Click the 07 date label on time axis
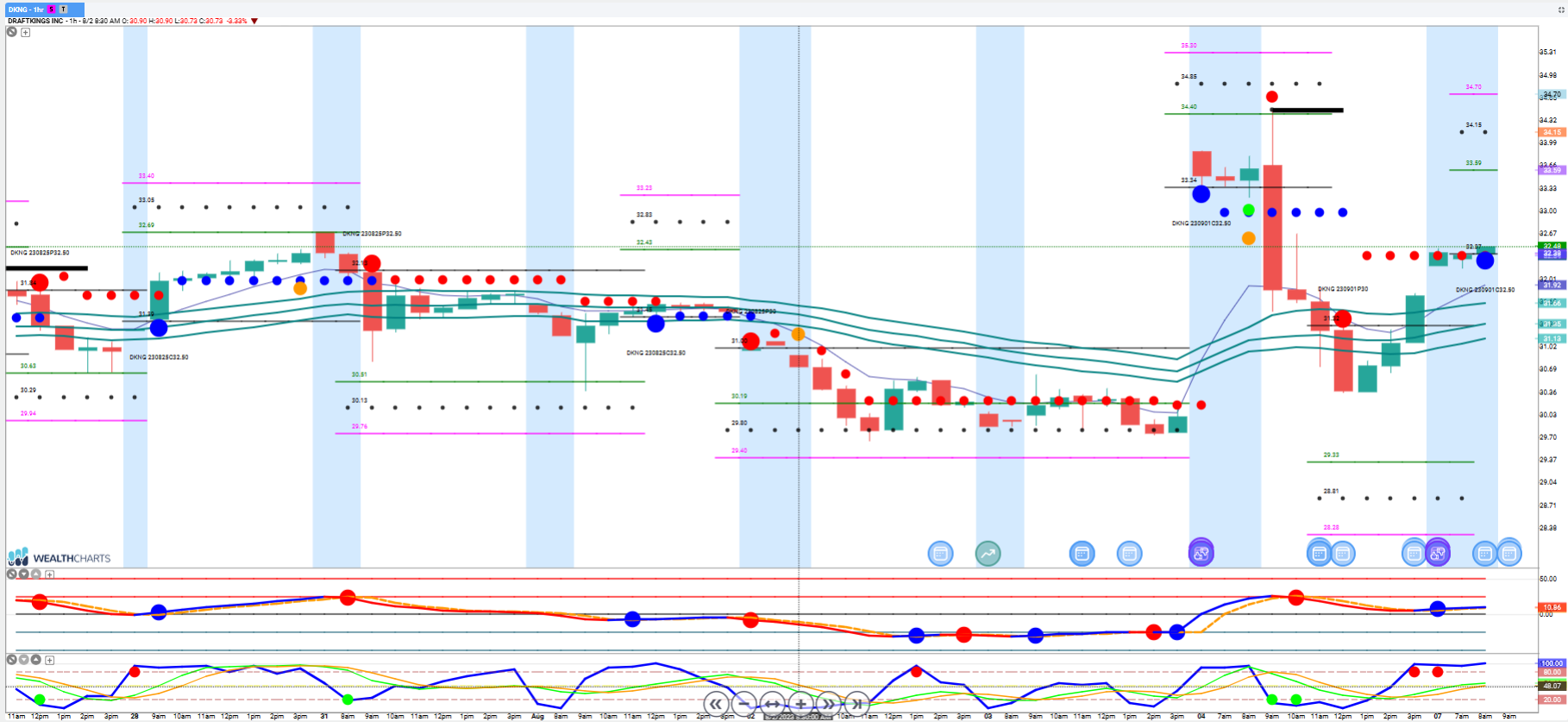This screenshot has width=1568, height=722. click(x=1437, y=716)
